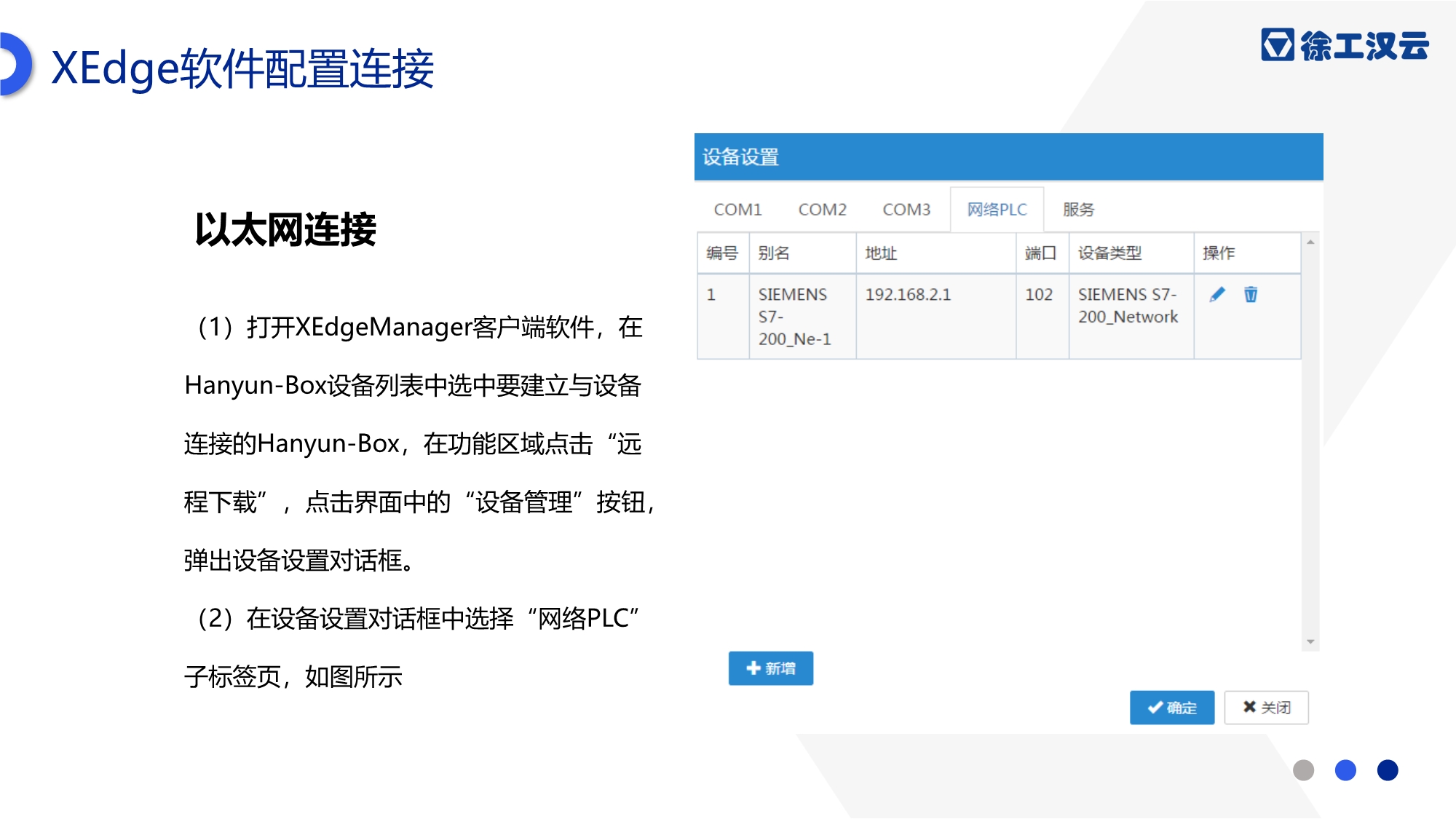Viewport: 1456px width, 819px height.
Task: Click the dark blue slide indicator dot
Action: tap(1388, 770)
